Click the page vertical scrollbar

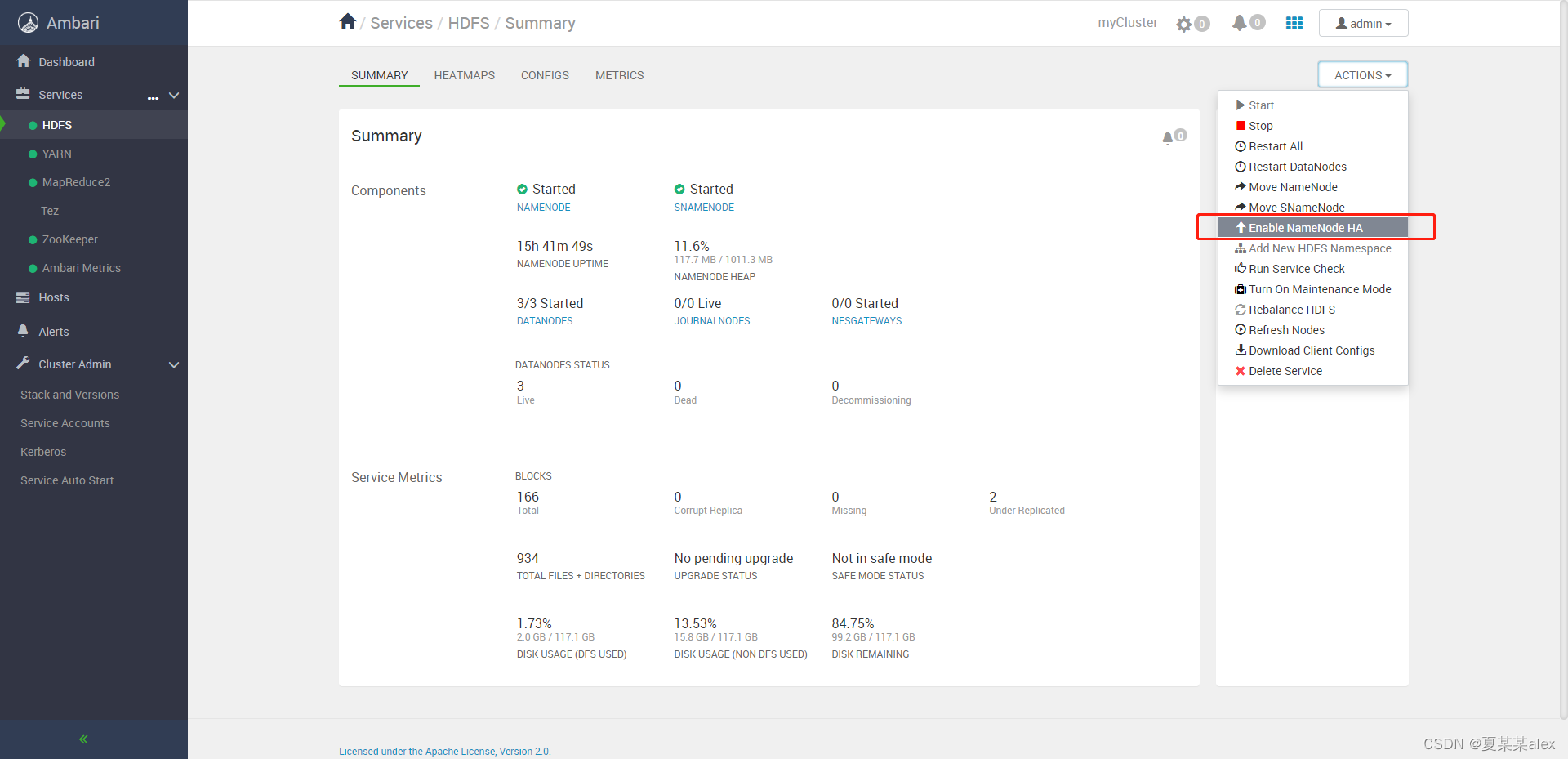click(x=1563, y=359)
